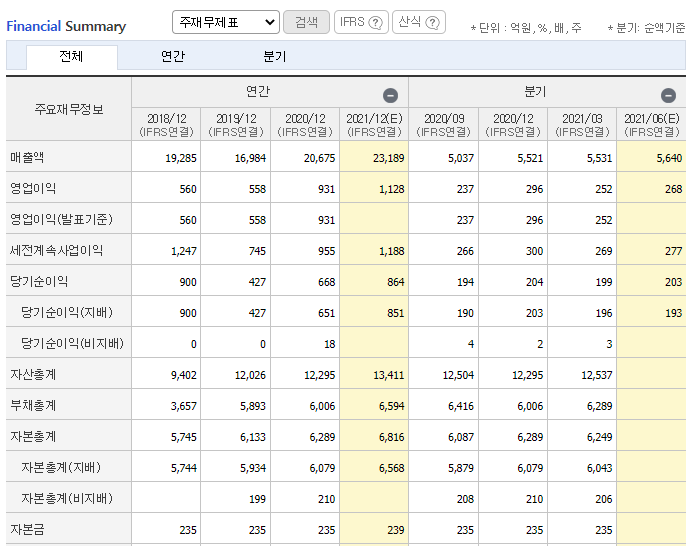Select the 2018/12 annual column header
689x546 pixels.
click(166, 125)
